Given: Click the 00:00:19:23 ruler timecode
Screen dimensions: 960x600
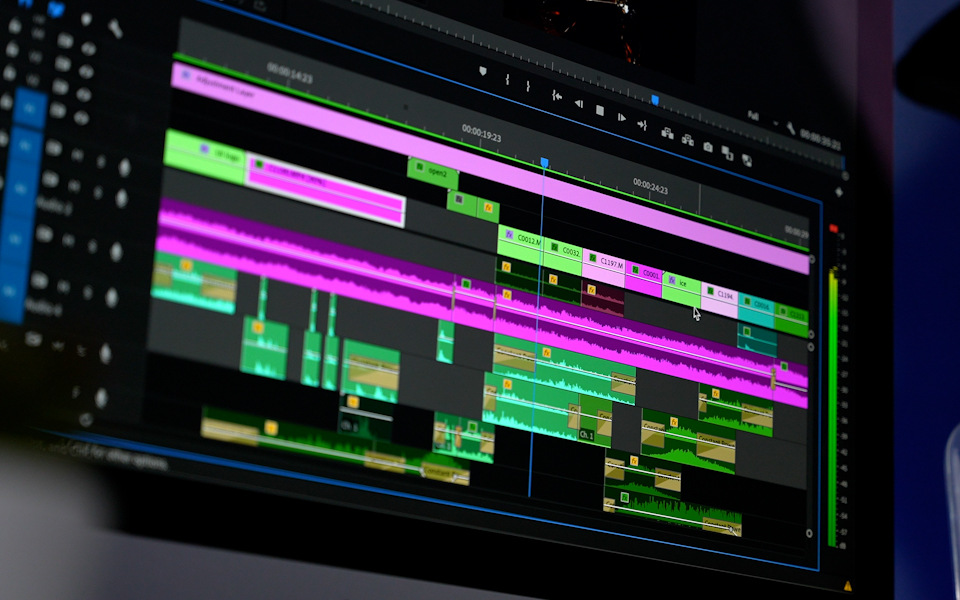Looking at the screenshot, I should pyautogui.click(x=482, y=133).
